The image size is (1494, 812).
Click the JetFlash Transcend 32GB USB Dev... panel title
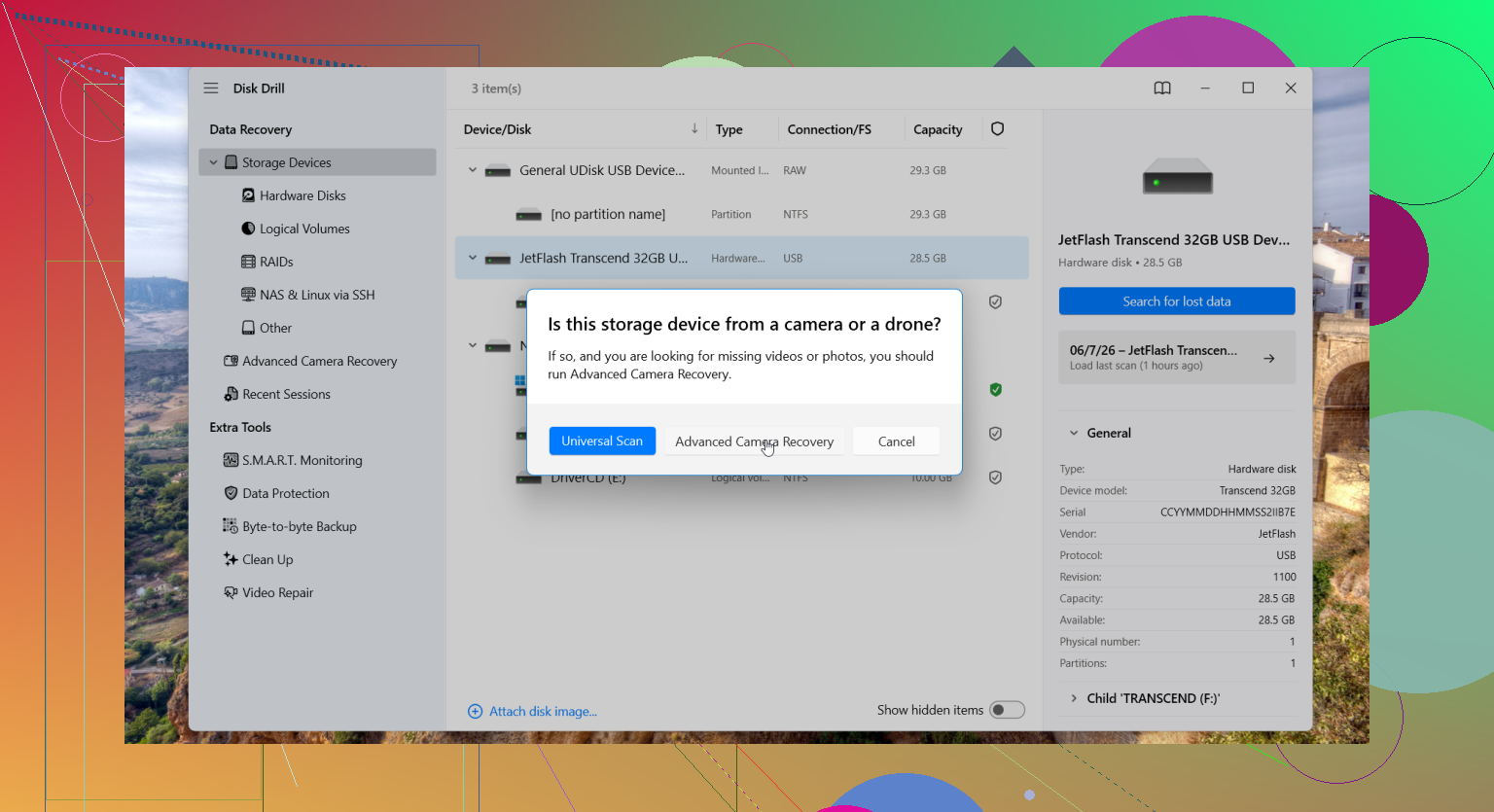pos(1174,239)
